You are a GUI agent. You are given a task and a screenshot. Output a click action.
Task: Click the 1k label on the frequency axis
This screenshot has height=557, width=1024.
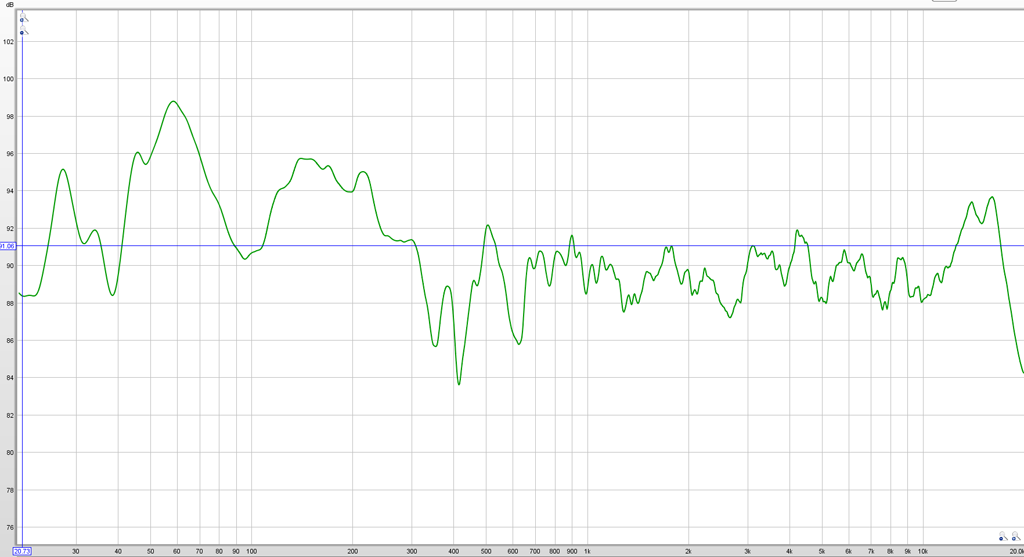tap(587, 551)
